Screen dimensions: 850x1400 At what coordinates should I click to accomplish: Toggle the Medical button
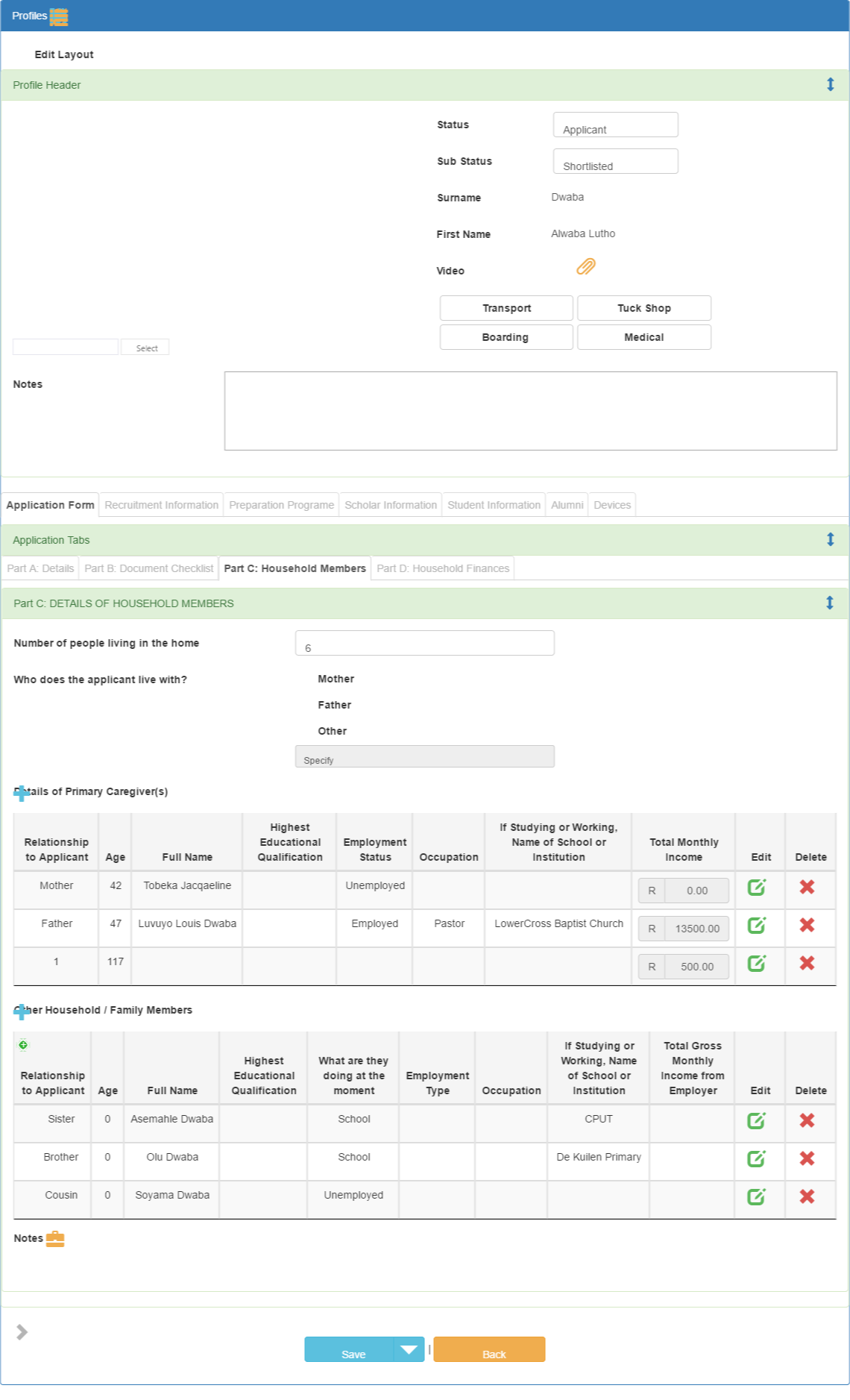[x=644, y=337]
